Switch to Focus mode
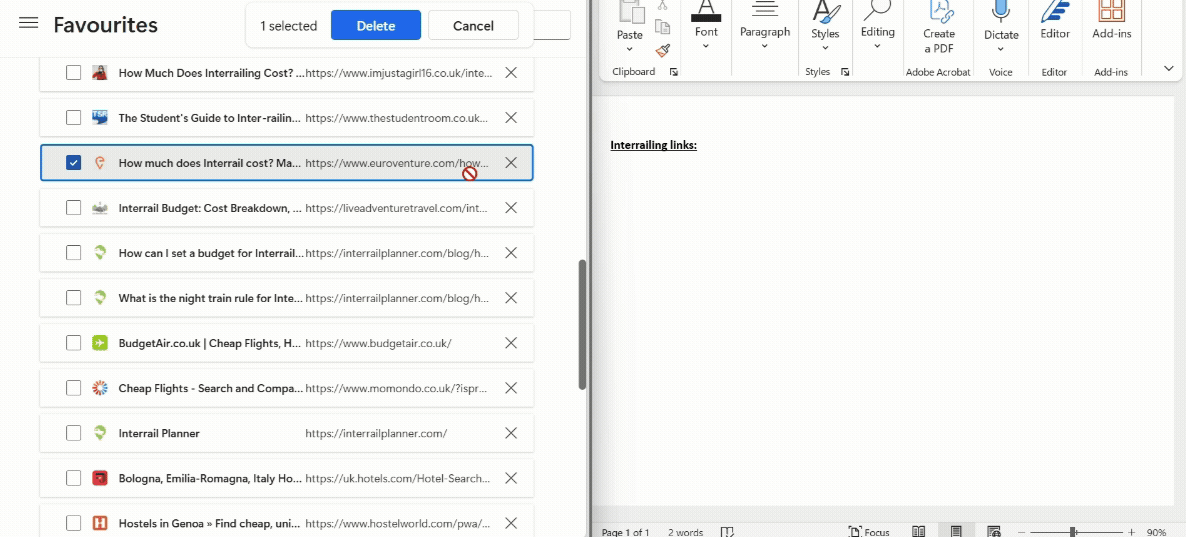Viewport: 1186px width, 537px height. [x=869, y=532]
